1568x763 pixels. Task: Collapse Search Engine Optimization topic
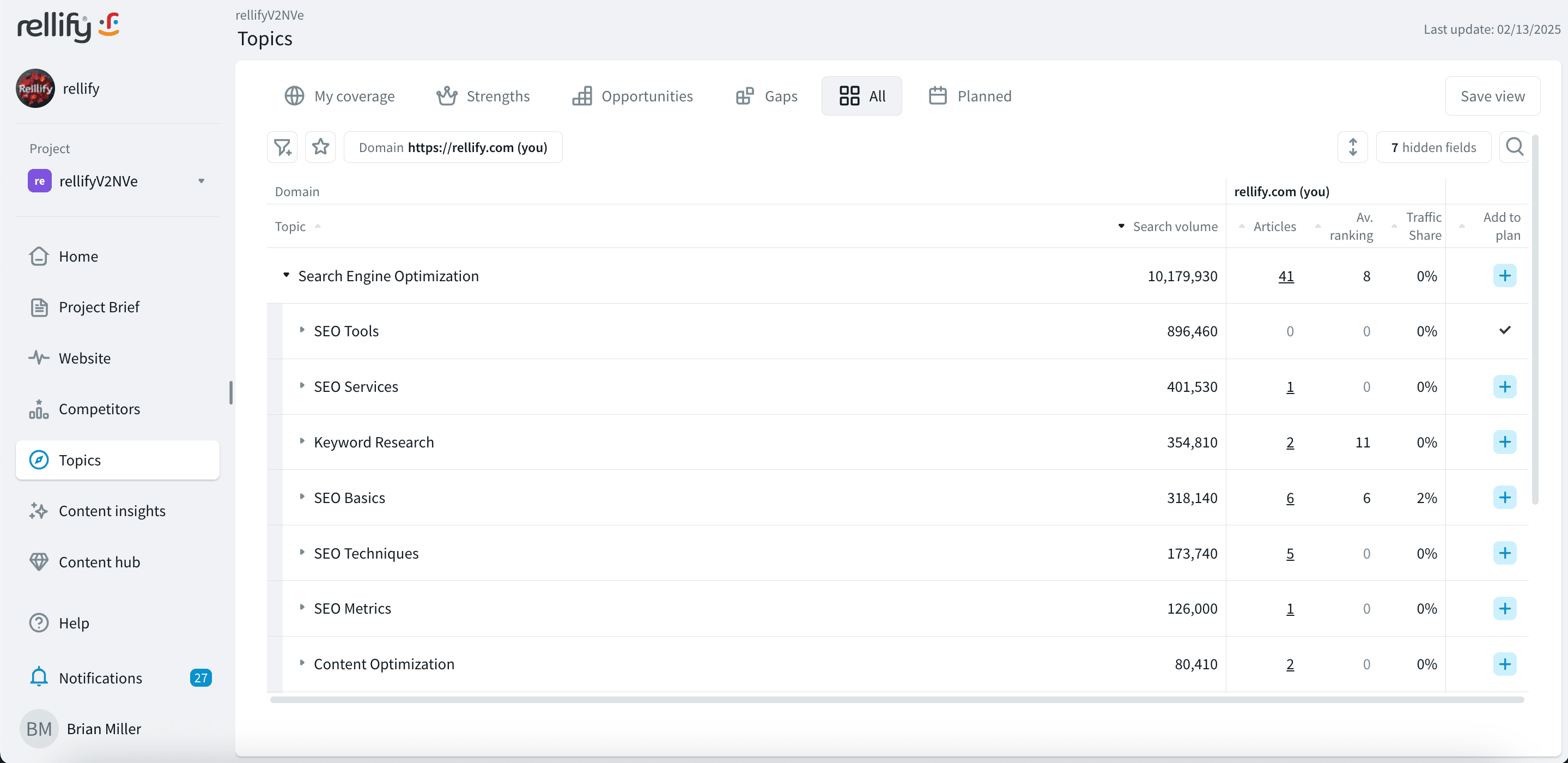pos(286,275)
